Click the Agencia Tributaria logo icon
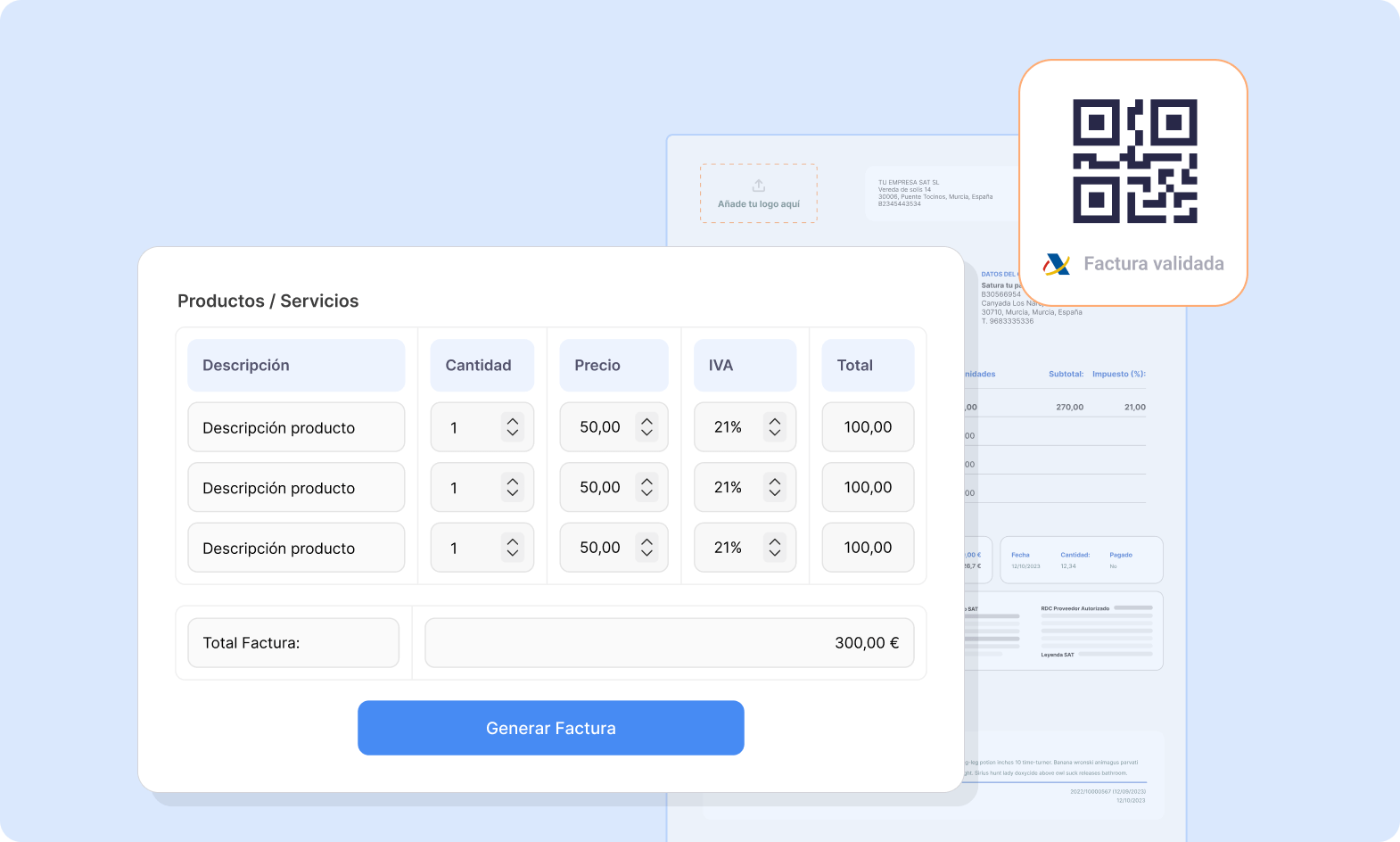 click(x=1057, y=264)
